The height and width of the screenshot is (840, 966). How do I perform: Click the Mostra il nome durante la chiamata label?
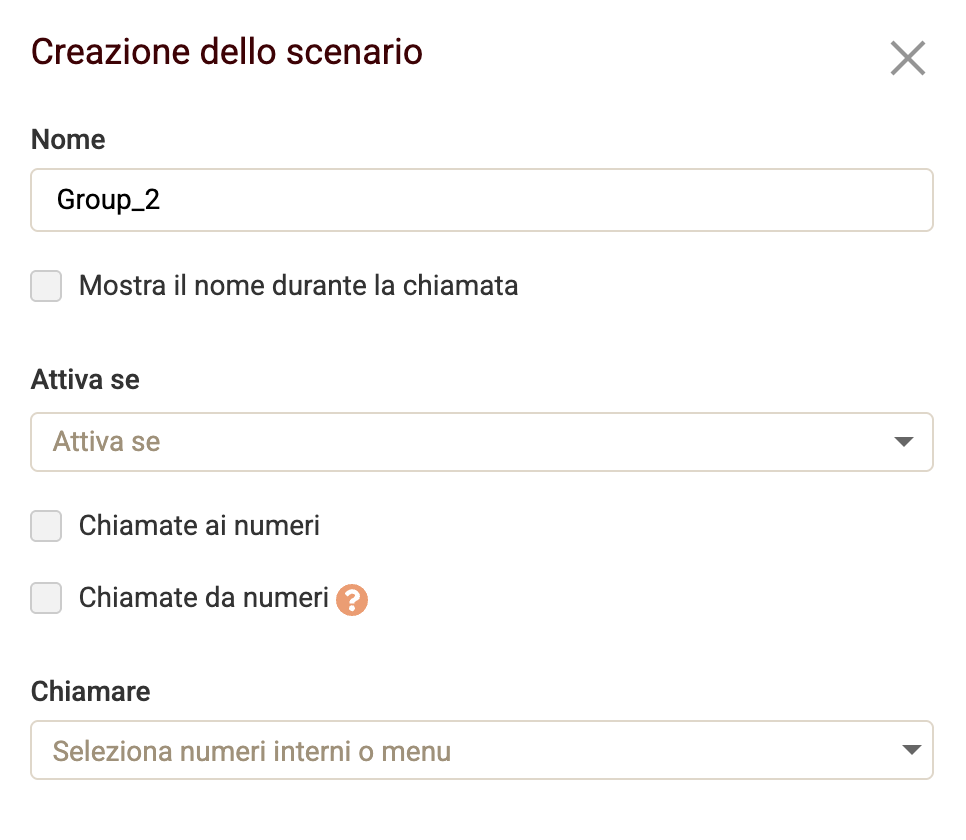pos(298,286)
